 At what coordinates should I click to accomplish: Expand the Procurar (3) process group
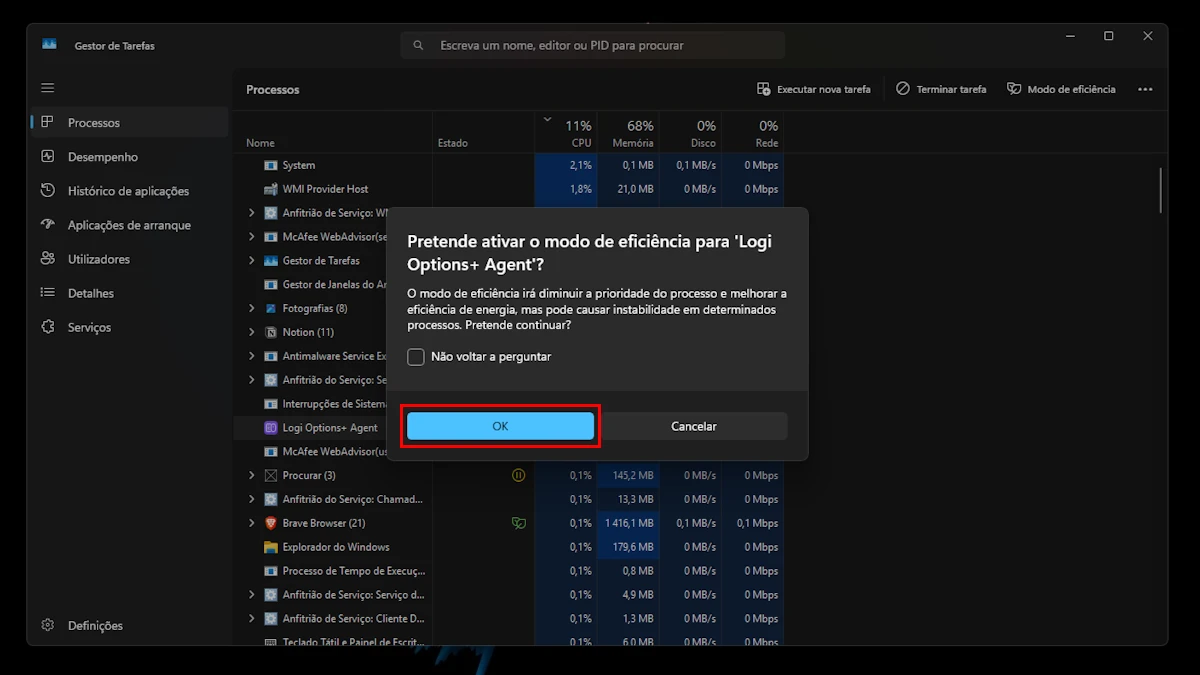point(252,475)
